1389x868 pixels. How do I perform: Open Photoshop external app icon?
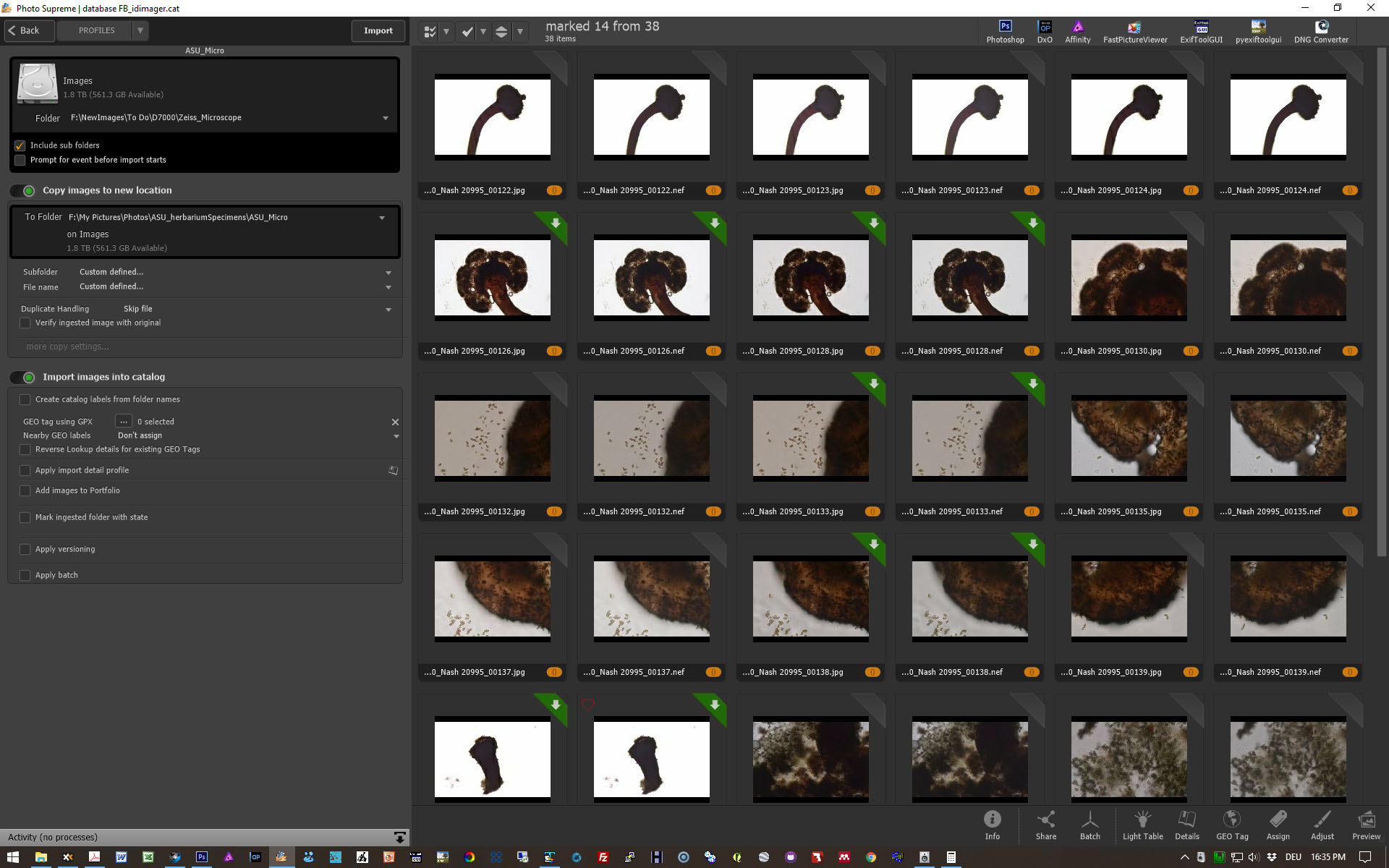point(1005,32)
